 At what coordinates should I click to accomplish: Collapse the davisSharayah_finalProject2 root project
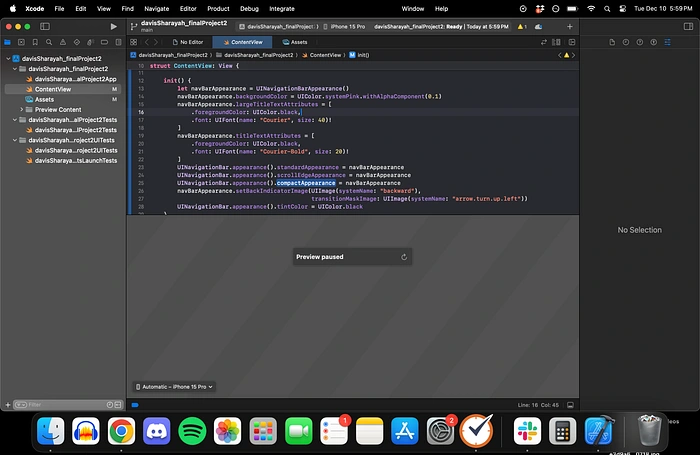click(x=7, y=59)
